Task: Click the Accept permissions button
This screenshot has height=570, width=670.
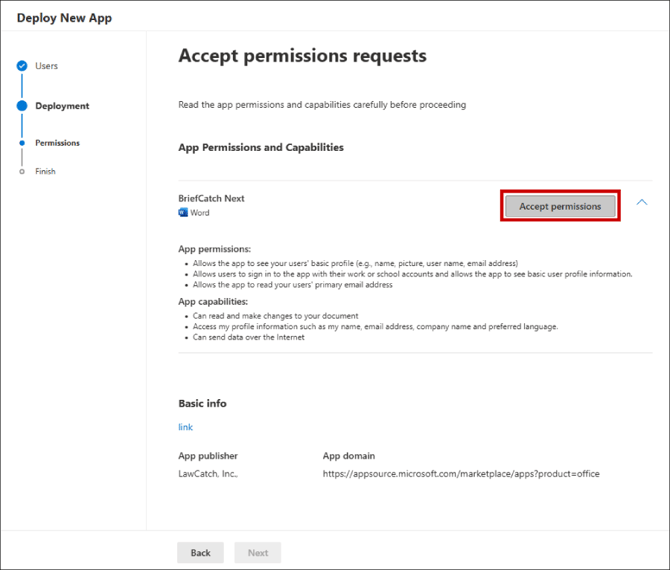Action: (x=560, y=206)
